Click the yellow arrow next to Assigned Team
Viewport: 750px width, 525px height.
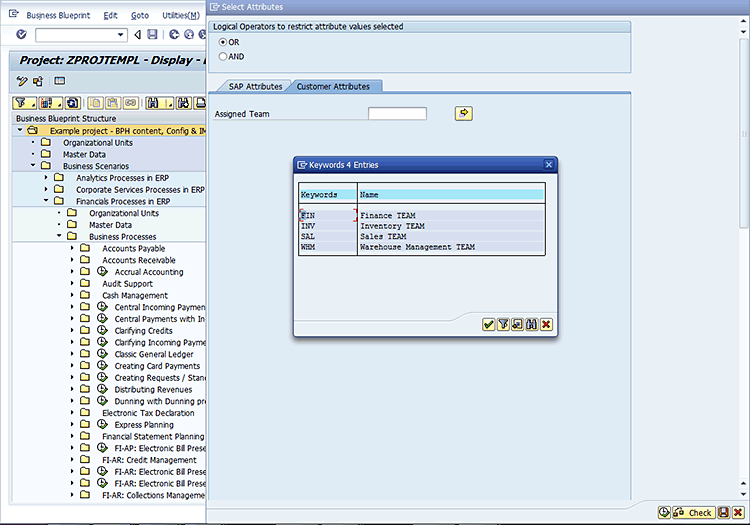pyautogui.click(x=463, y=114)
